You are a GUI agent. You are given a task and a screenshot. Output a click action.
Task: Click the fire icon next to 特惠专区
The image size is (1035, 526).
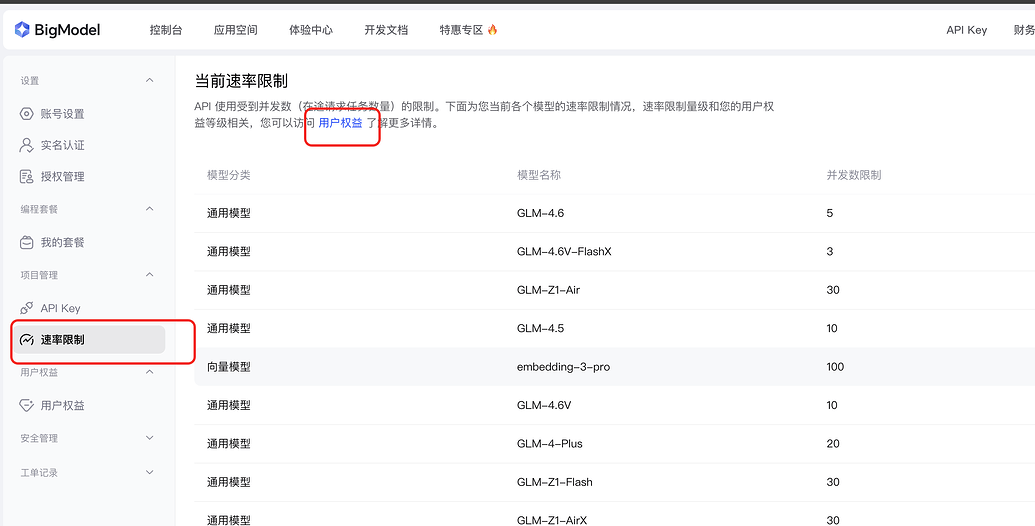[492, 30]
